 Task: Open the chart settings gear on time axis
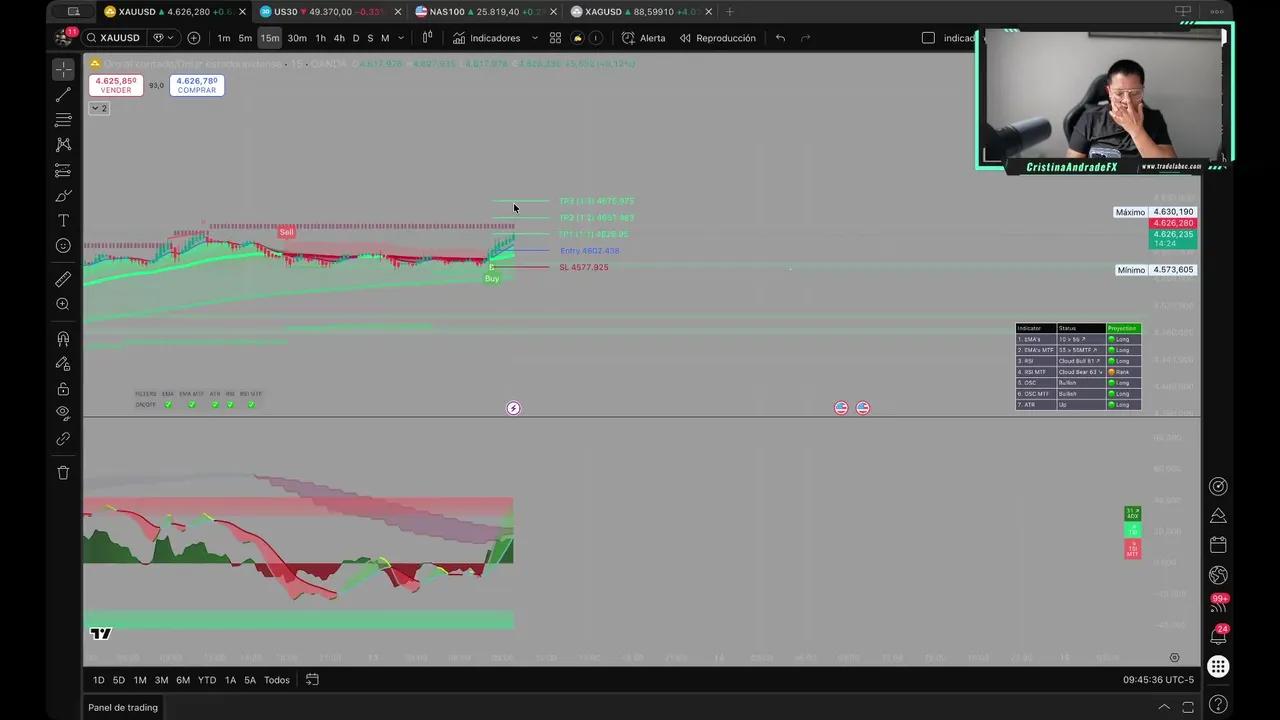pyautogui.click(x=1174, y=658)
